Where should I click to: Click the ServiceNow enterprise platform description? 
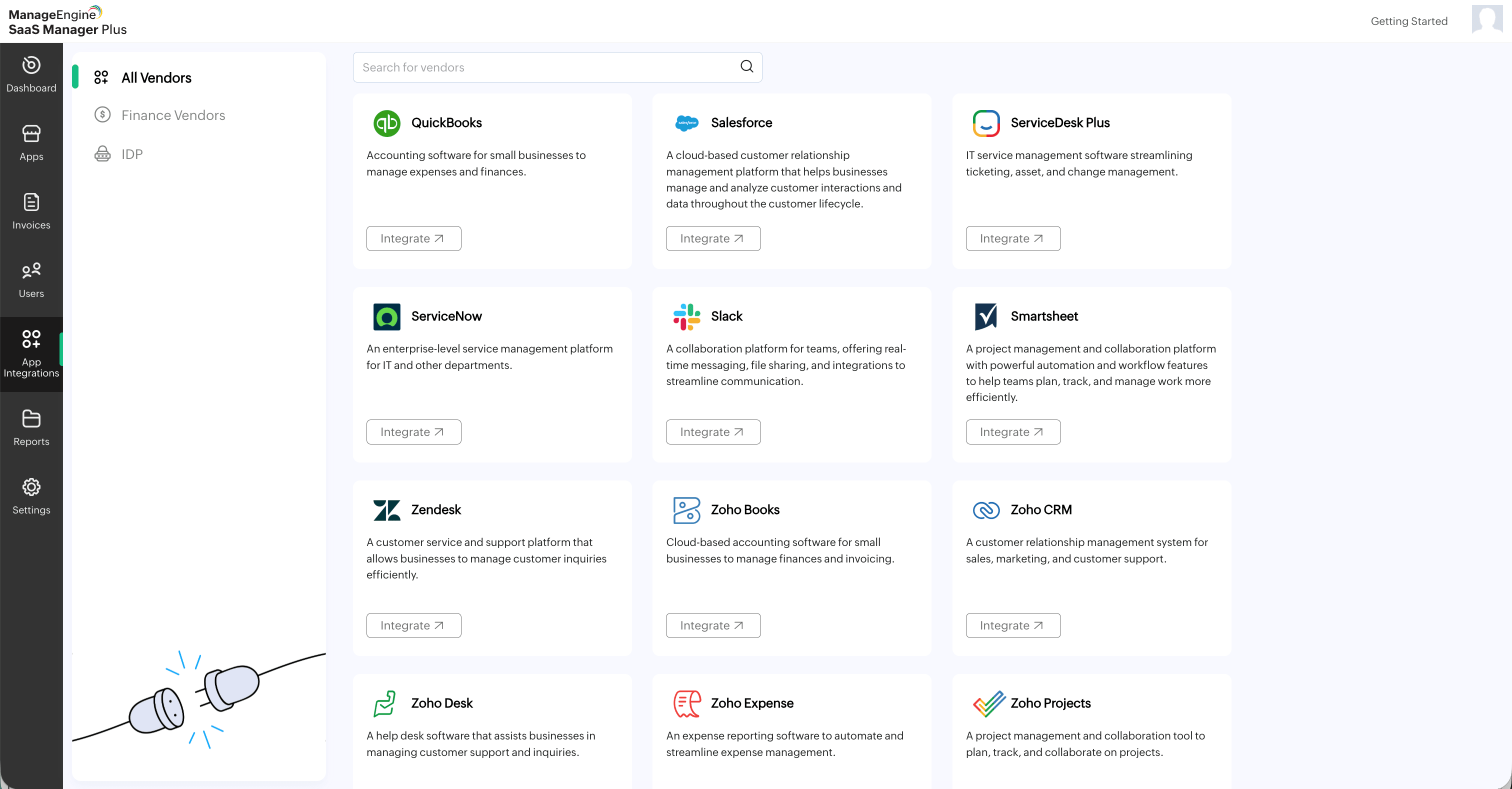pyautogui.click(x=489, y=357)
